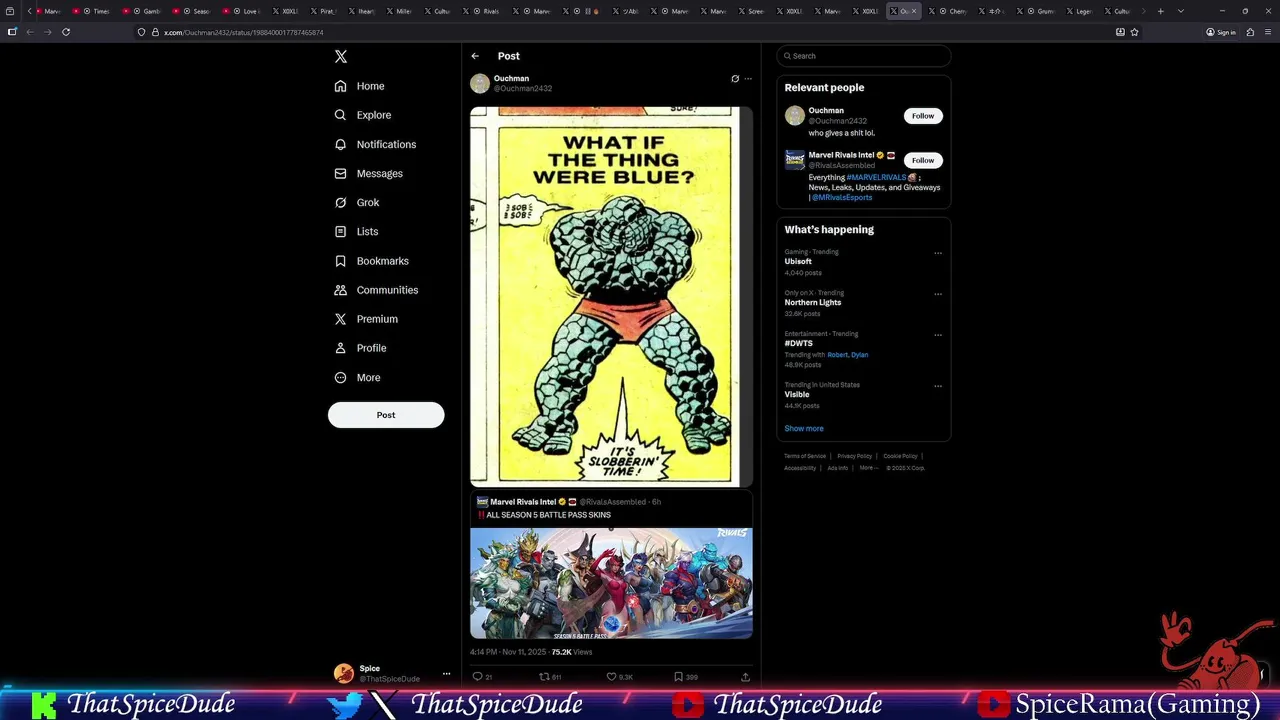Repost using the retweet icon
This screenshot has width=1280, height=720.
pos(544,677)
